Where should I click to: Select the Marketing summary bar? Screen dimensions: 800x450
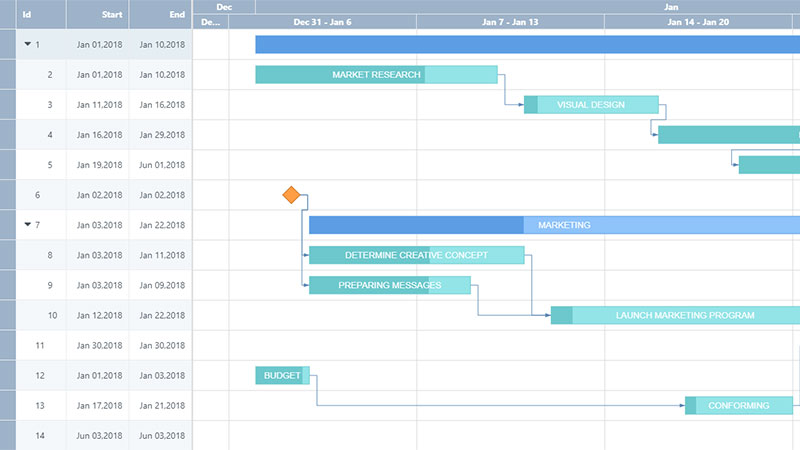pyautogui.click(x=555, y=225)
